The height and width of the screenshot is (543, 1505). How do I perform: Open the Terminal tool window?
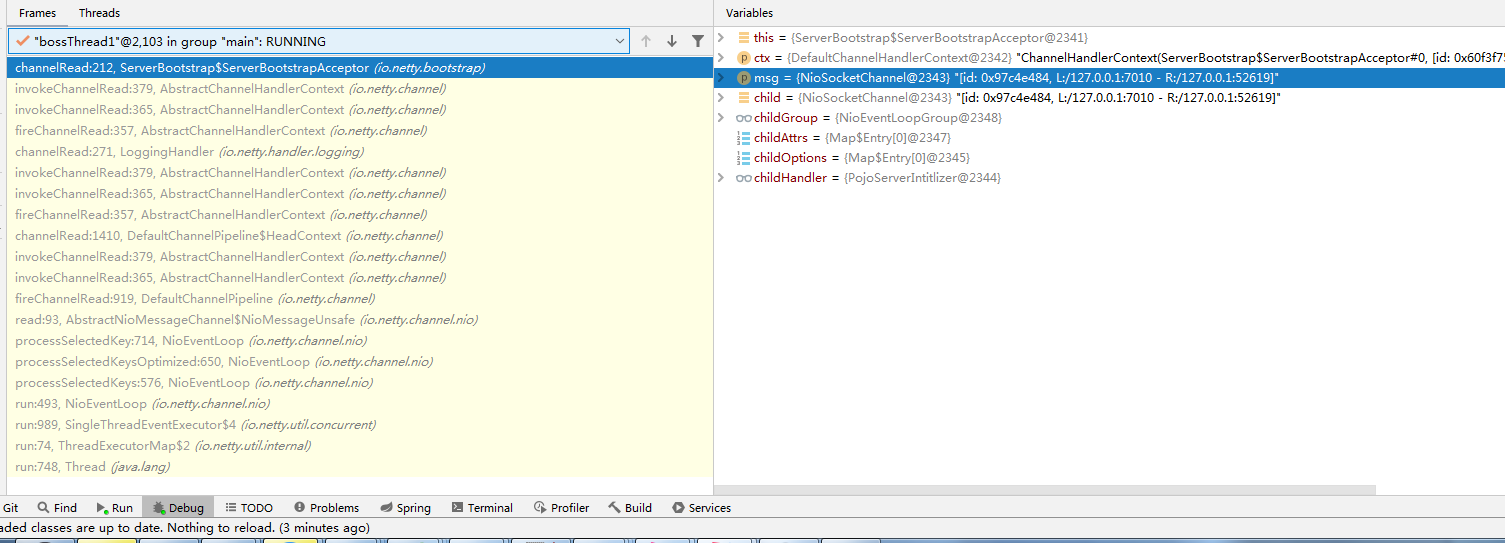pos(482,508)
